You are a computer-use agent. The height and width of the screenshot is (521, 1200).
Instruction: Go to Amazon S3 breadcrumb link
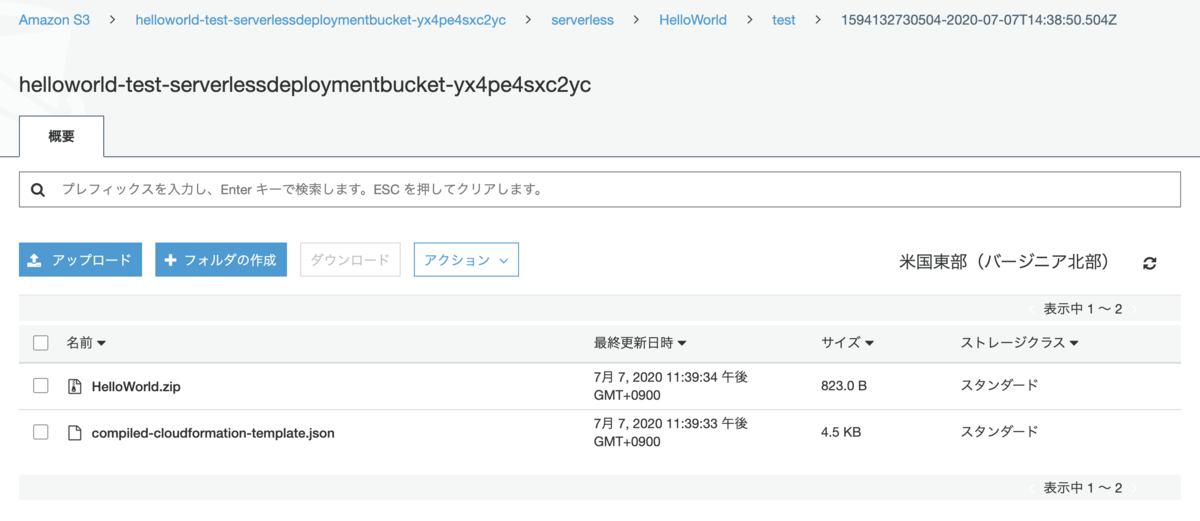pos(54,19)
